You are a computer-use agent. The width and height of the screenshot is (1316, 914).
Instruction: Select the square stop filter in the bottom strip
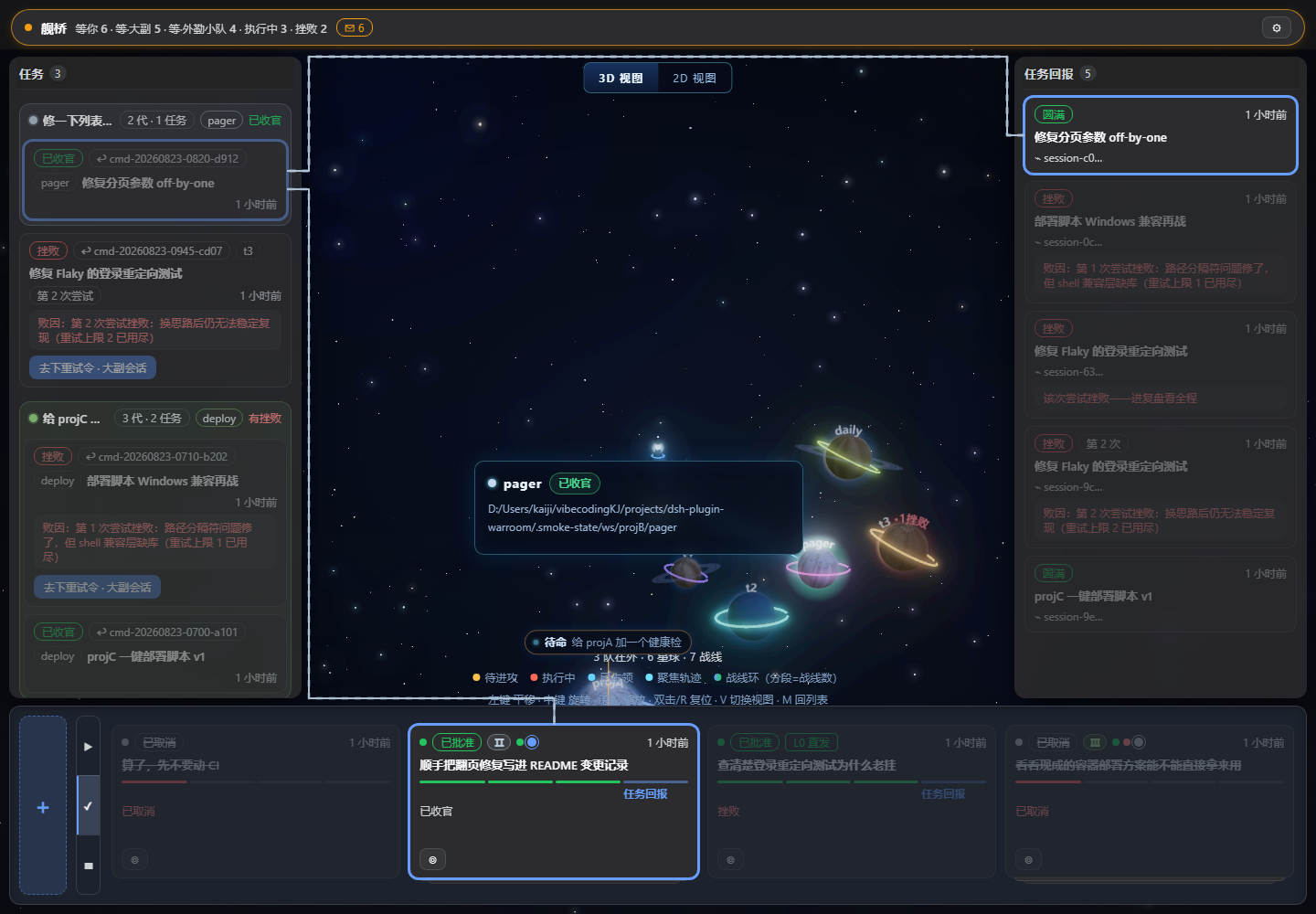tap(88, 865)
